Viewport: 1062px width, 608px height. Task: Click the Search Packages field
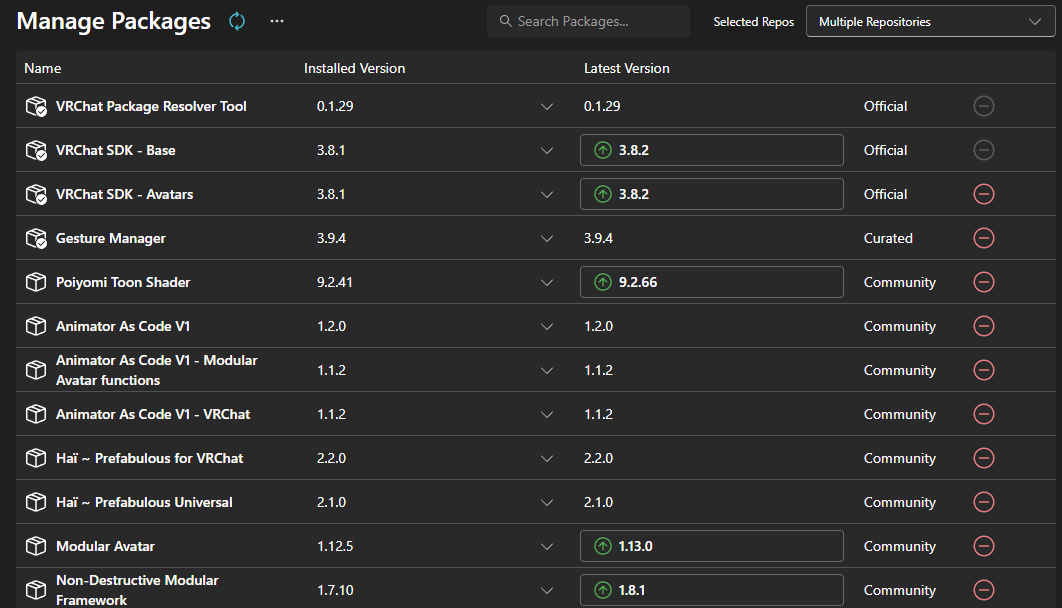click(x=588, y=22)
